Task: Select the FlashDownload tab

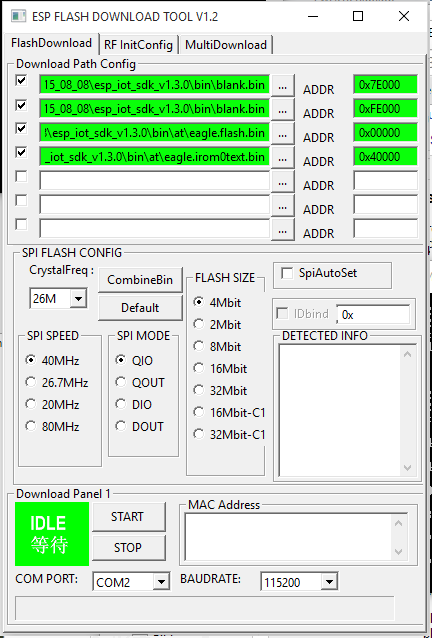Action: tap(51, 43)
